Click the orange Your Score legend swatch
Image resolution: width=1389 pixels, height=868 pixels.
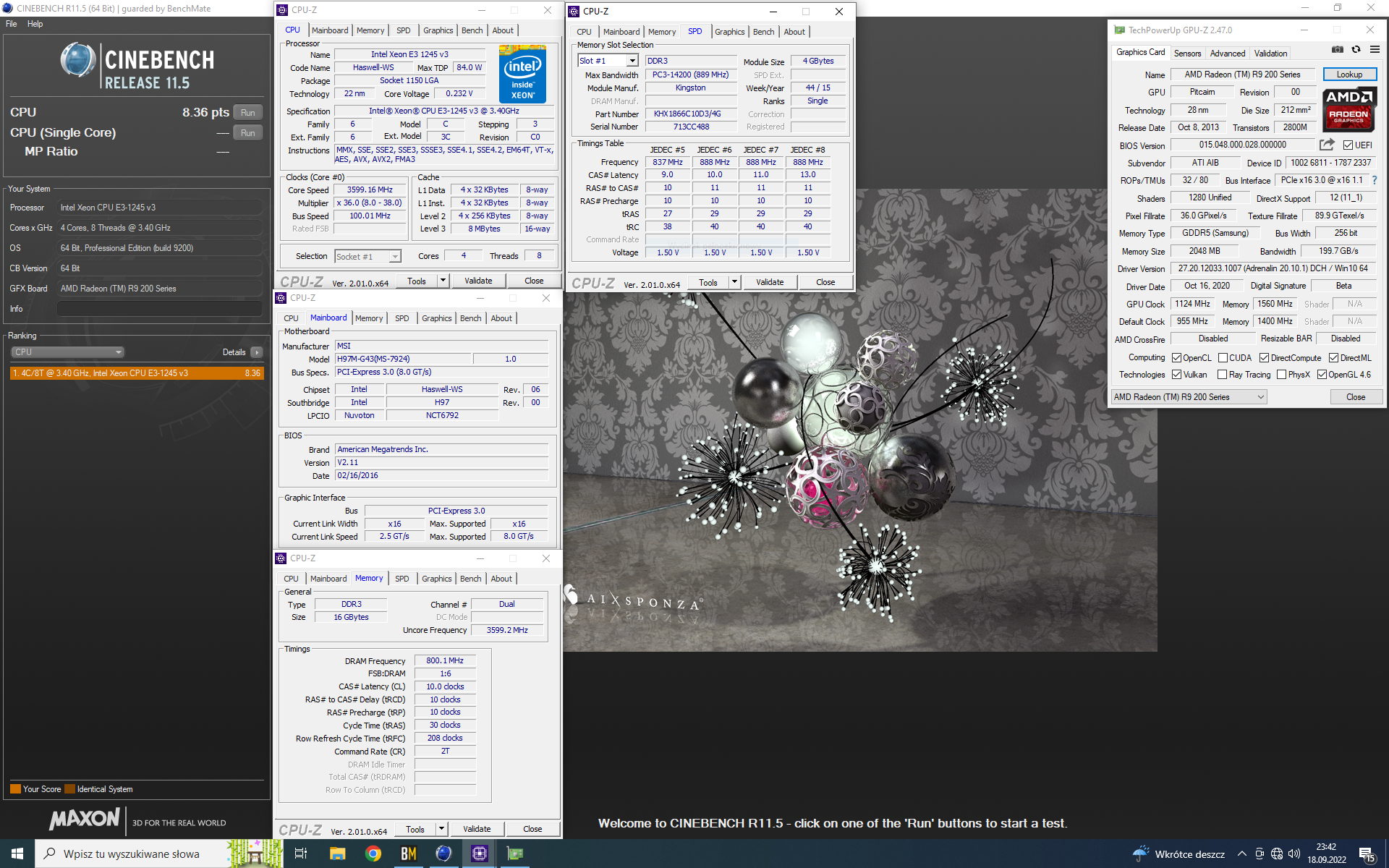click(15, 789)
